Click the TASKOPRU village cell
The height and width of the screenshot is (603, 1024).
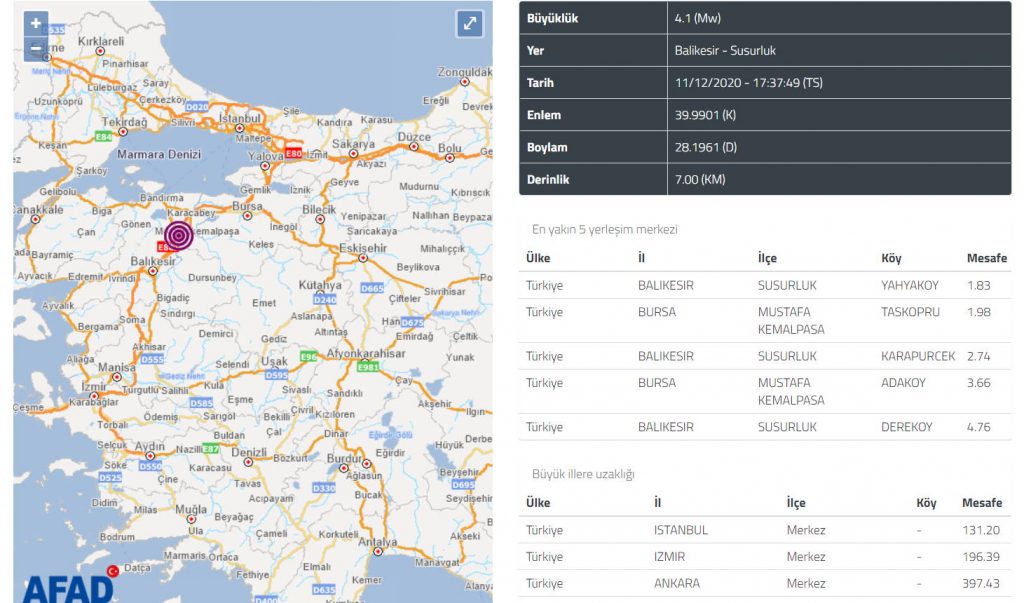tap(910, 312)
